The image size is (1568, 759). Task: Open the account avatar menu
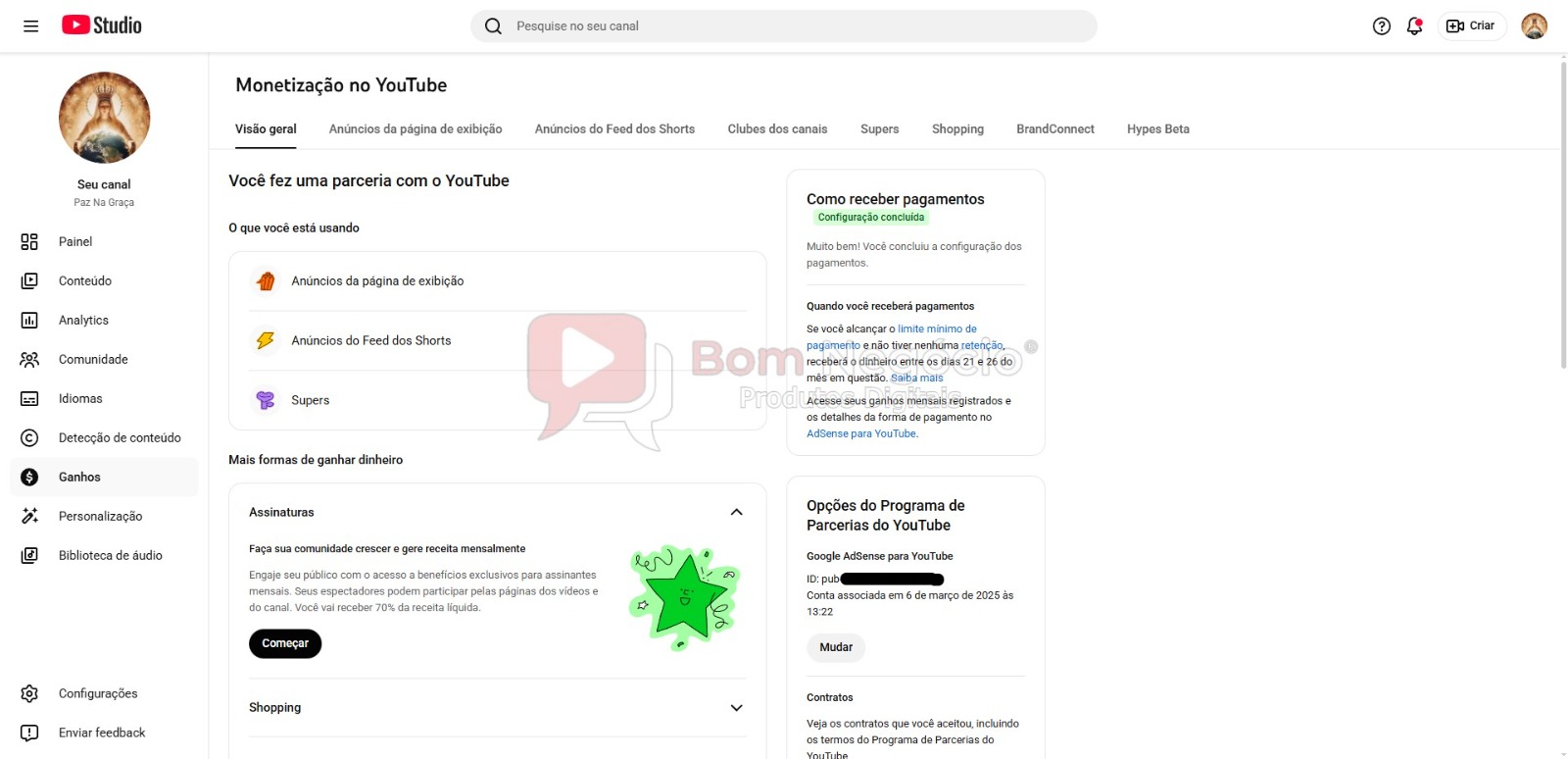point(1533,26)
